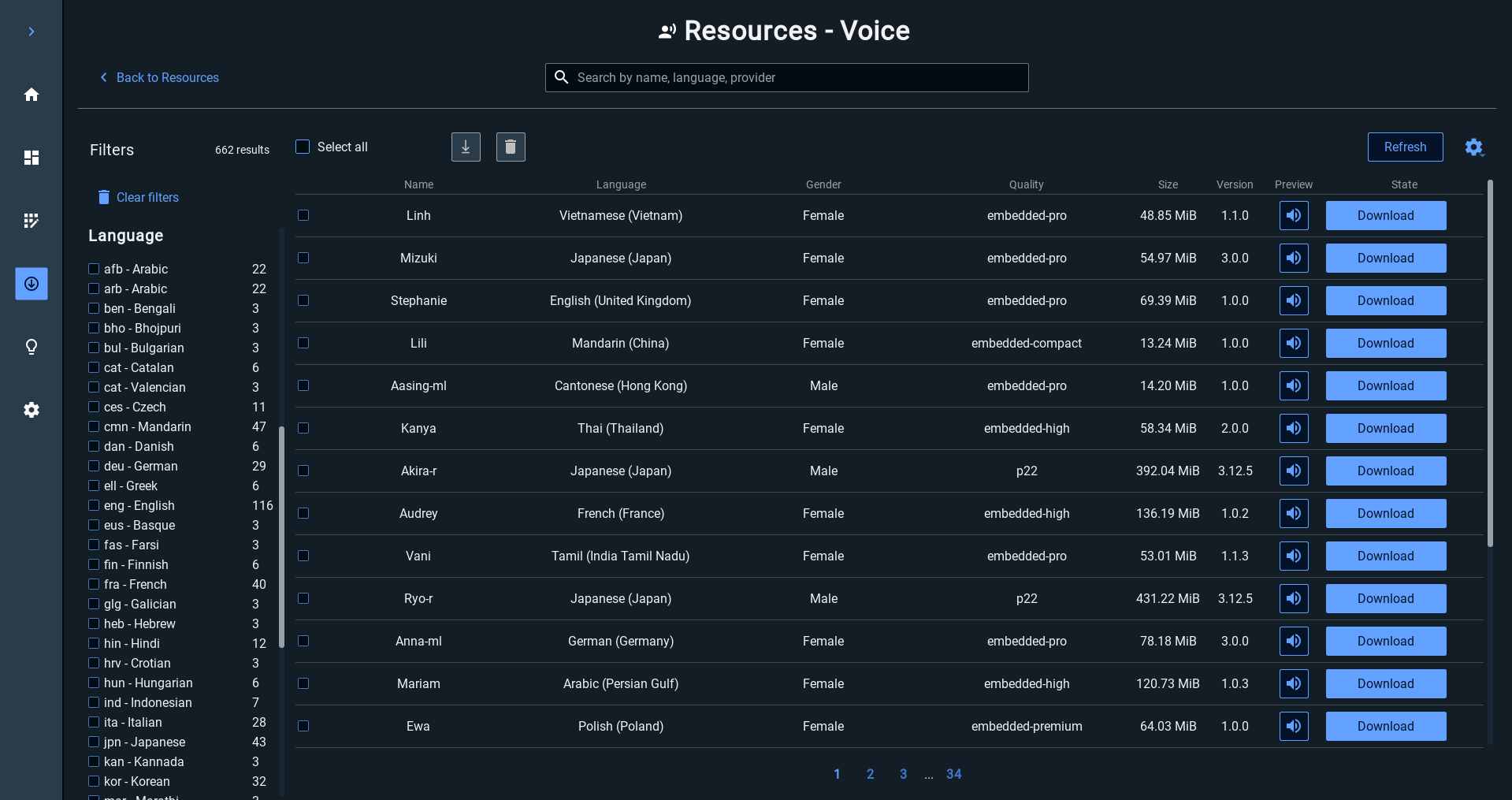This screenshot has width=1512, height=800.
Task: Tick the Select all checkbox
Action: 303,147
